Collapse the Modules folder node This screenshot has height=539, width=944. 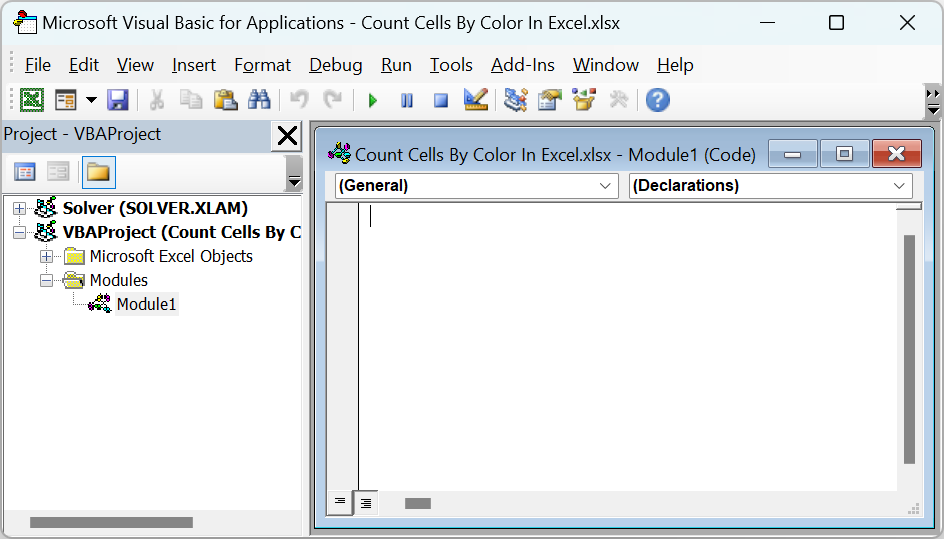(x=46, y=281)
